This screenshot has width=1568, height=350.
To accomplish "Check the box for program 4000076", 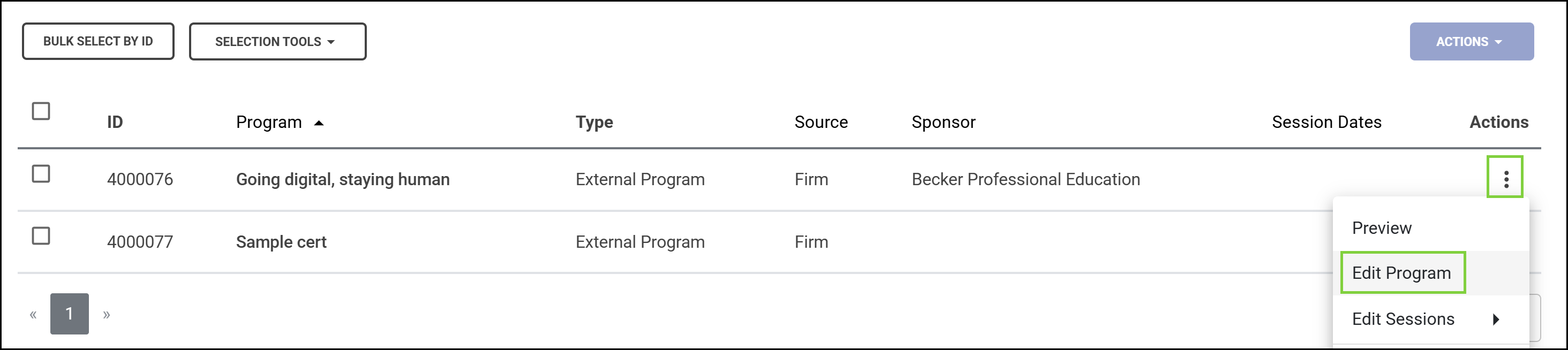I will point(41,174).
